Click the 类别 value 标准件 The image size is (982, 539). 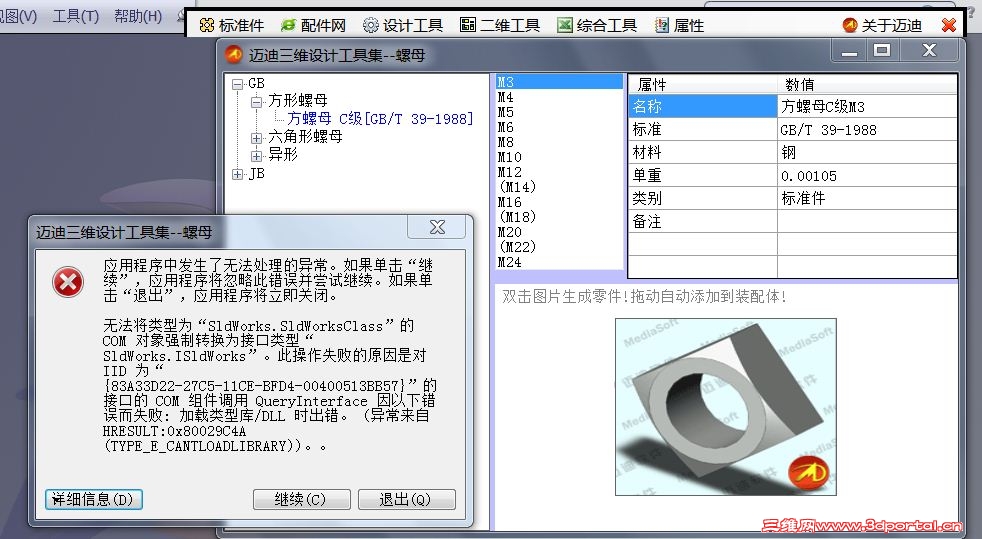tap(867, 198)
